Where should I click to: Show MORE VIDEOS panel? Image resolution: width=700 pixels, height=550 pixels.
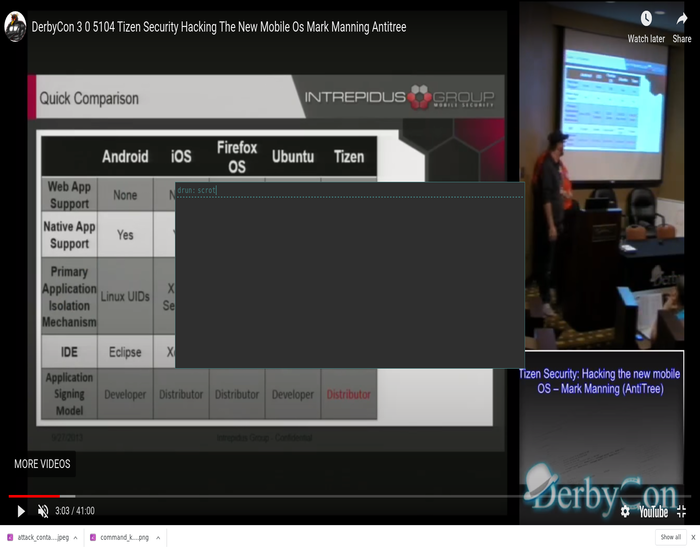[42, 464]
